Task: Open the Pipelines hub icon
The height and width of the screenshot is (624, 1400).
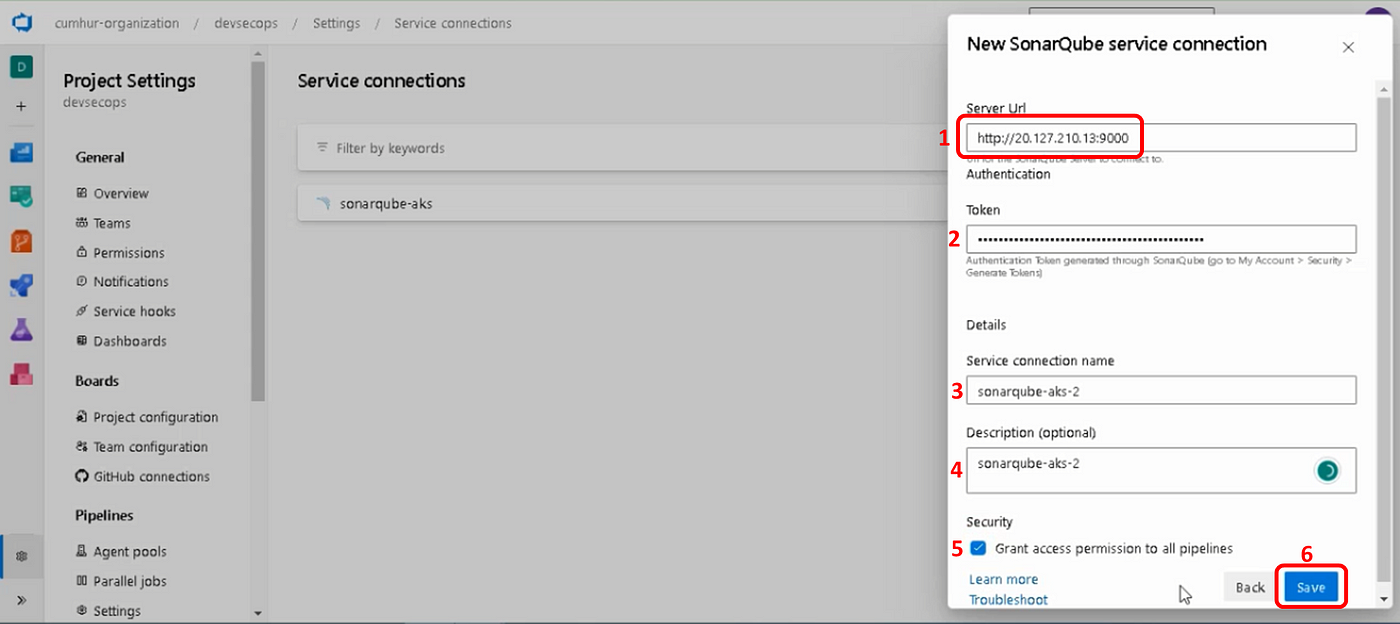Action: 22,285
